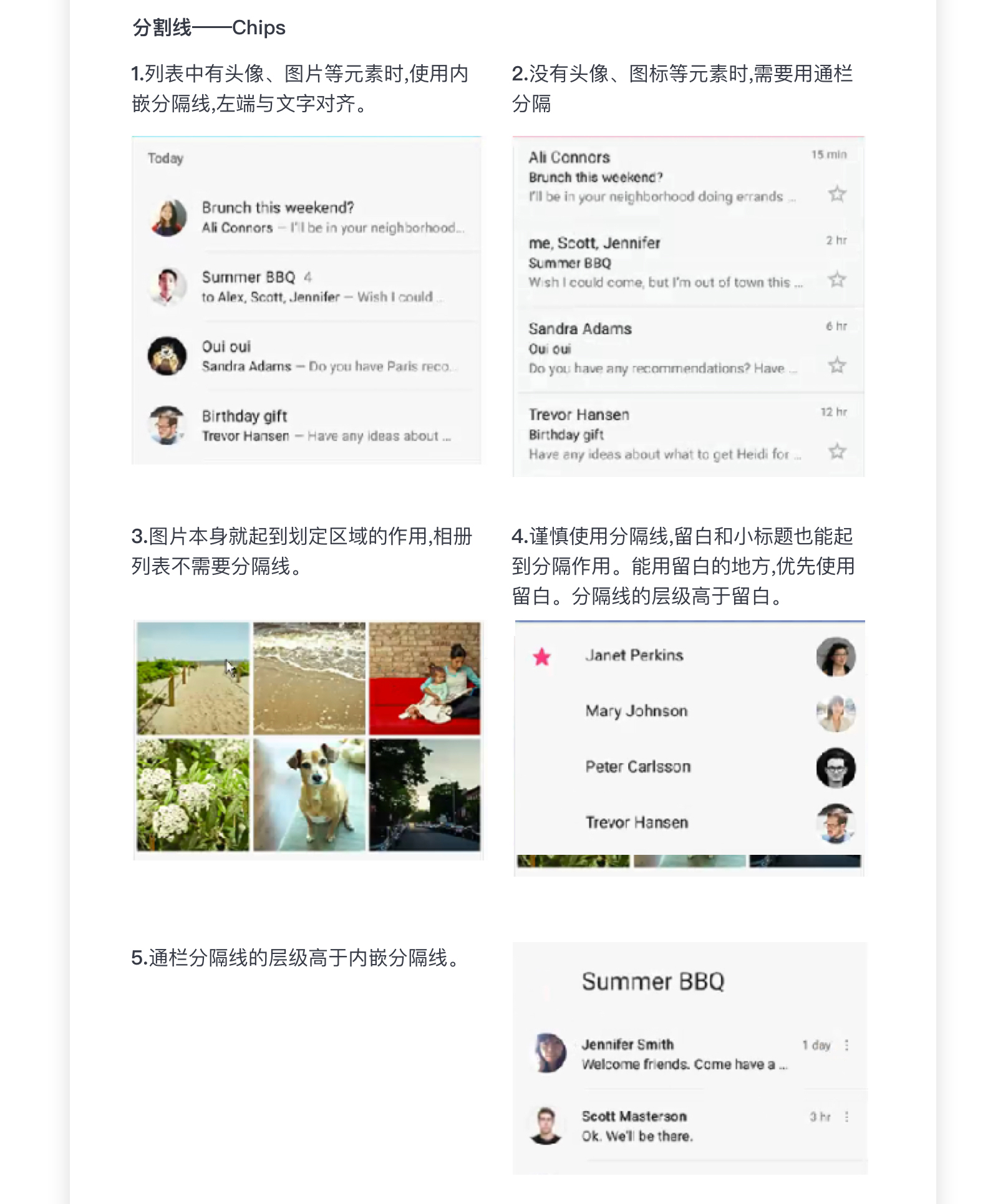This screenshot has width=998, height=1204.
Task: Click Jennifer Smith avatar under Summer BBQ
Action: (549, 1053)
